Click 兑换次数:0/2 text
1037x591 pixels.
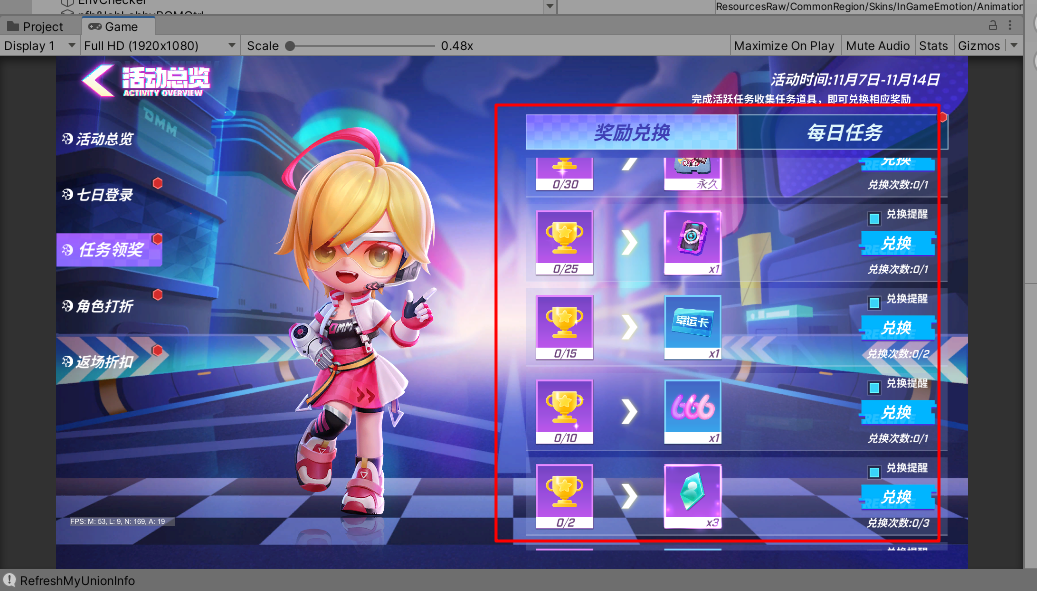click(x=898, y=354)
